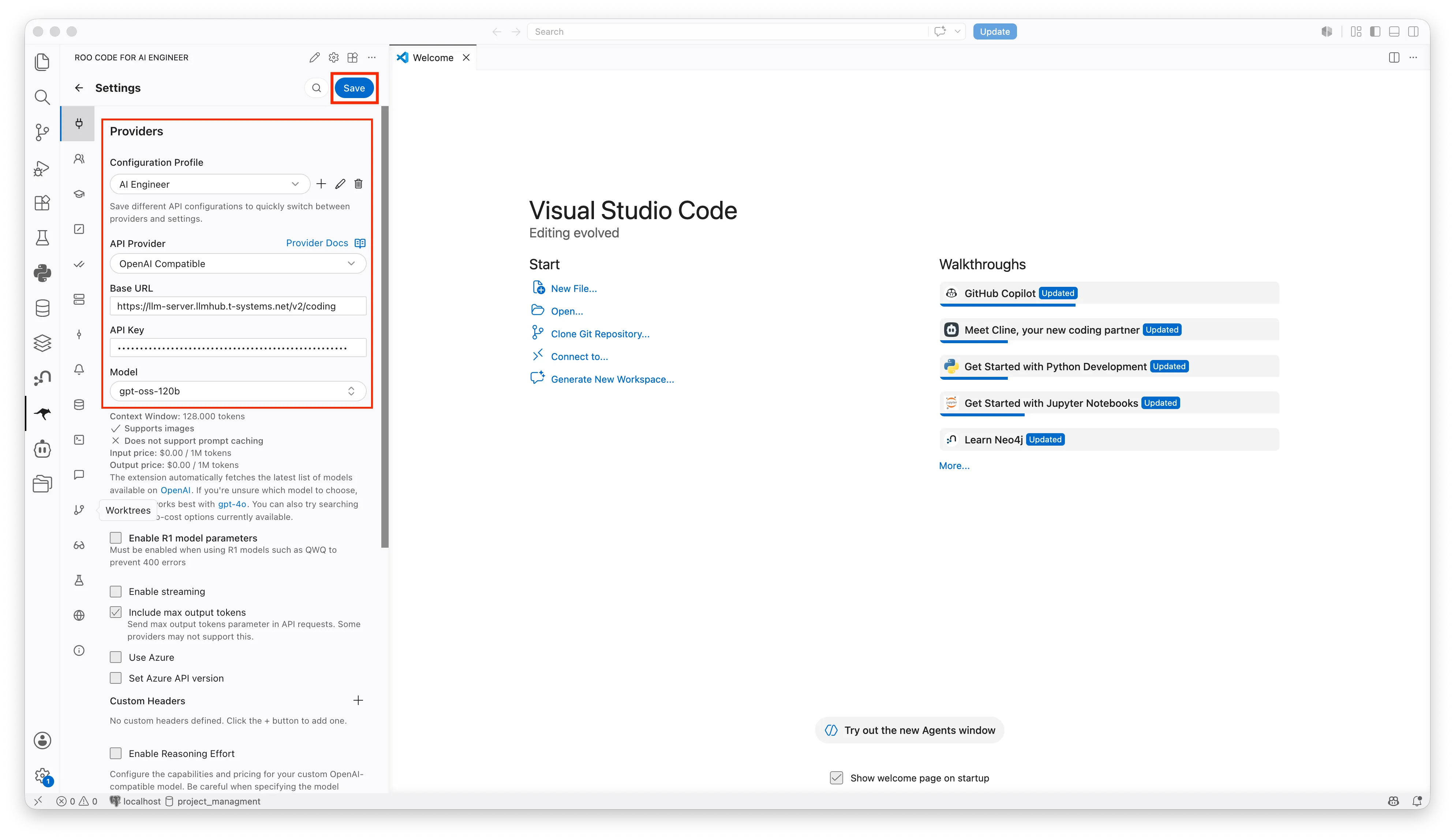The height and width of the screenshot is (840, 1455).
Task: Toggle the bottom panel layout
Action: (x=1394, y=32)
